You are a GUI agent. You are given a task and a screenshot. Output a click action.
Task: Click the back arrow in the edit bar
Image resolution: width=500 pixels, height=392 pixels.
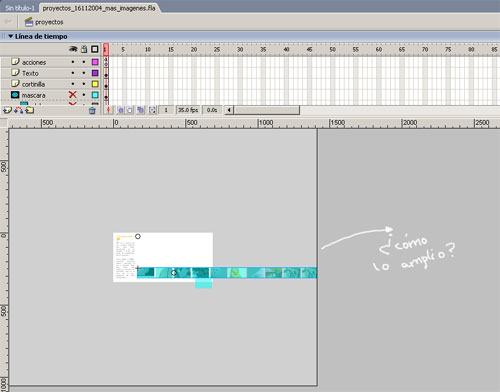8,22
